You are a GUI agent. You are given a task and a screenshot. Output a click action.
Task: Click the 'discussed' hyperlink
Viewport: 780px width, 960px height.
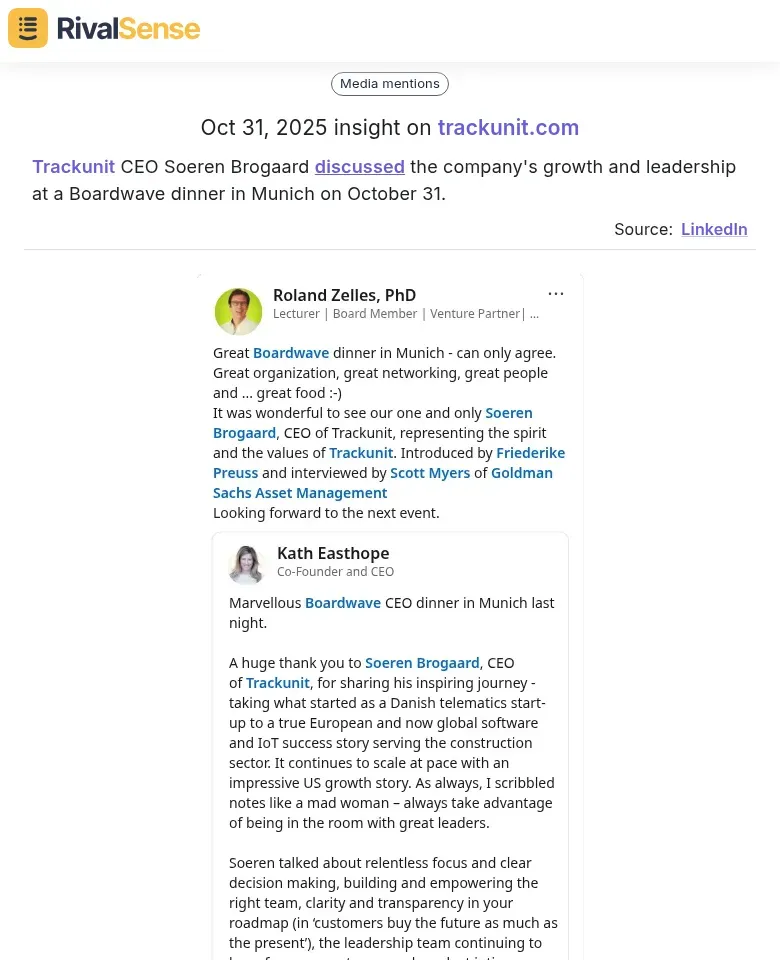(362, 167)
